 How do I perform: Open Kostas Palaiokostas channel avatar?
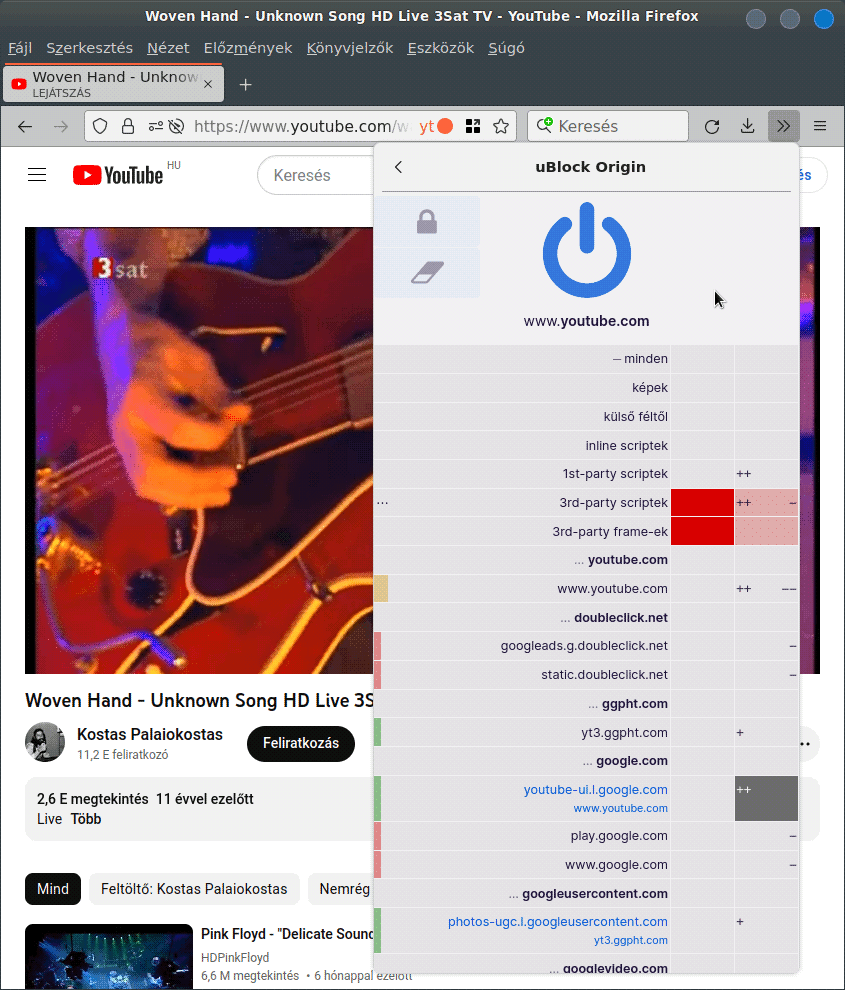[44, 742]
